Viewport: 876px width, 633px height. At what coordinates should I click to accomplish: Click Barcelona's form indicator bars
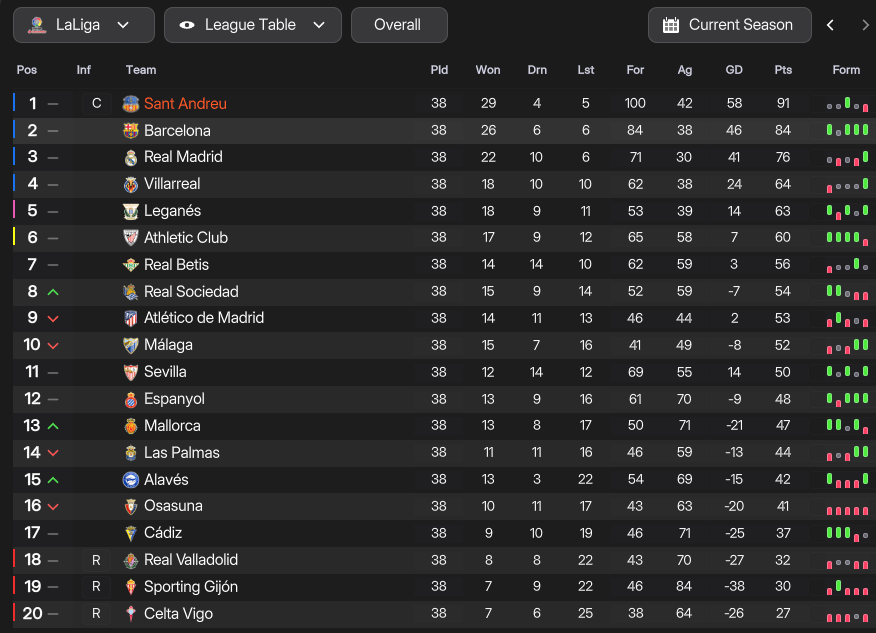tap(846, 130)
